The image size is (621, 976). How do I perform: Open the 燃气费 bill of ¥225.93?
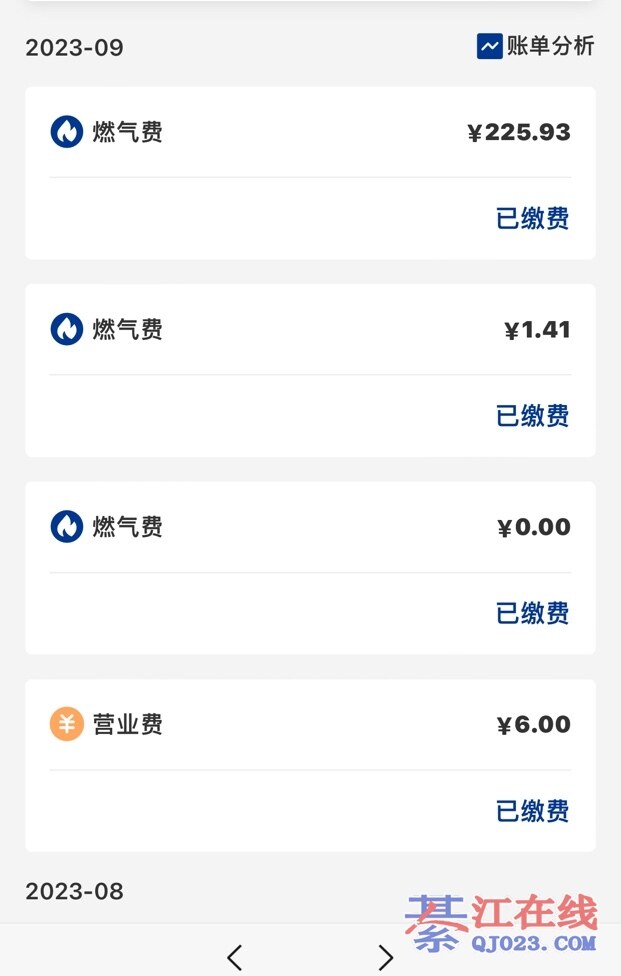click(128, 132)
